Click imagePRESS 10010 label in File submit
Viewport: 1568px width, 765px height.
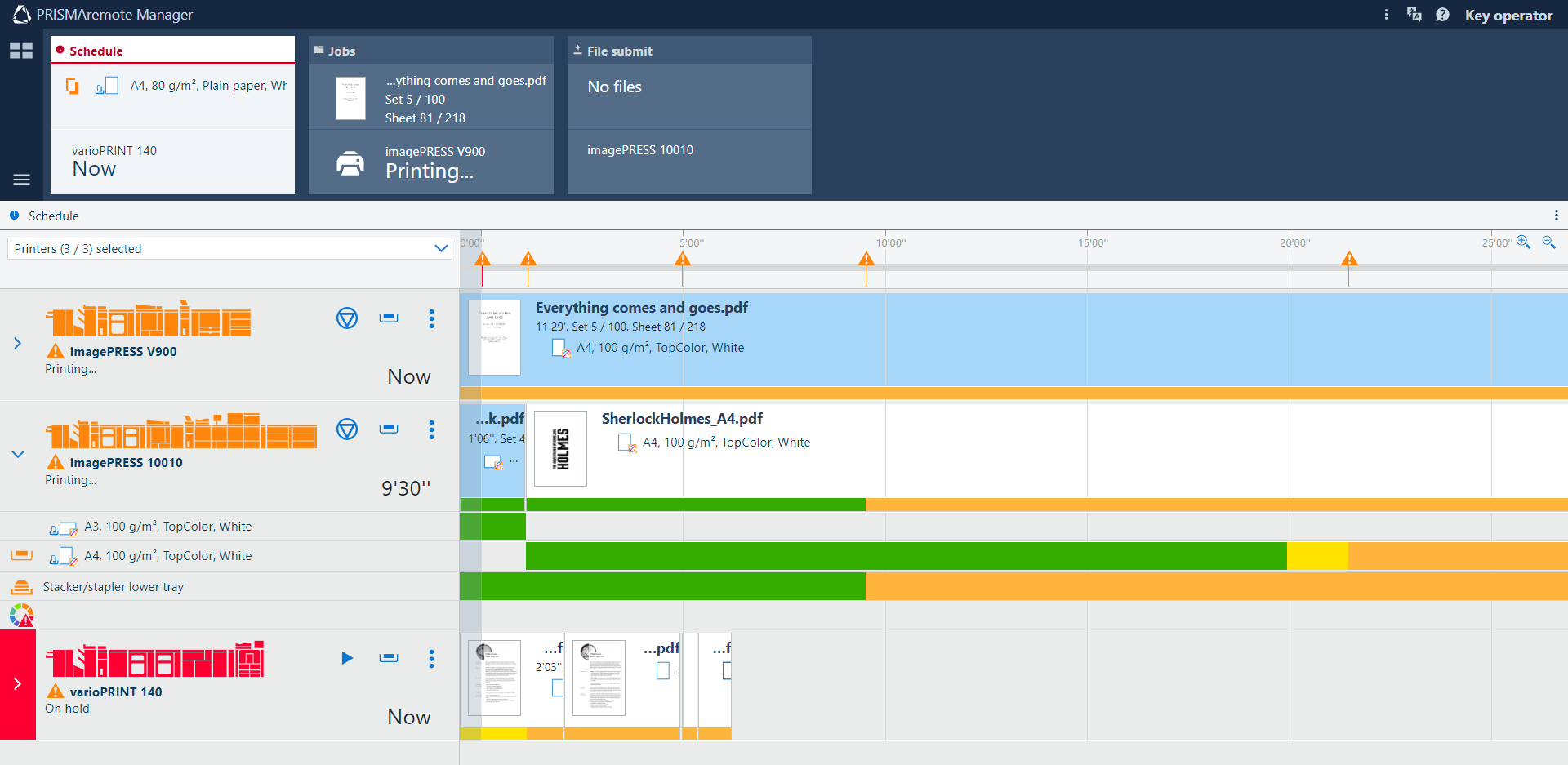click(x=640, y=150)
